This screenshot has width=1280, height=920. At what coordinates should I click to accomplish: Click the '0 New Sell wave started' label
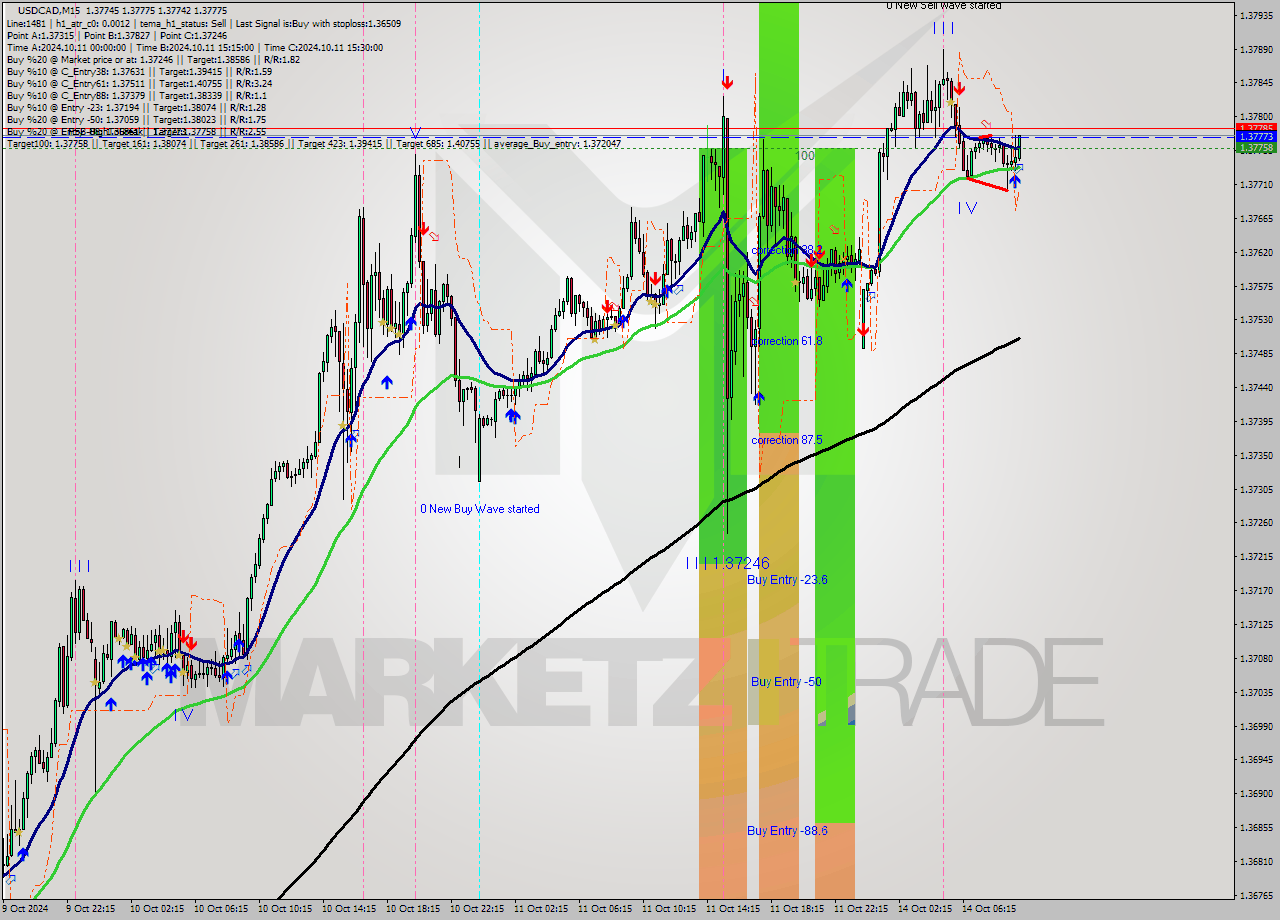click(943, 6)
